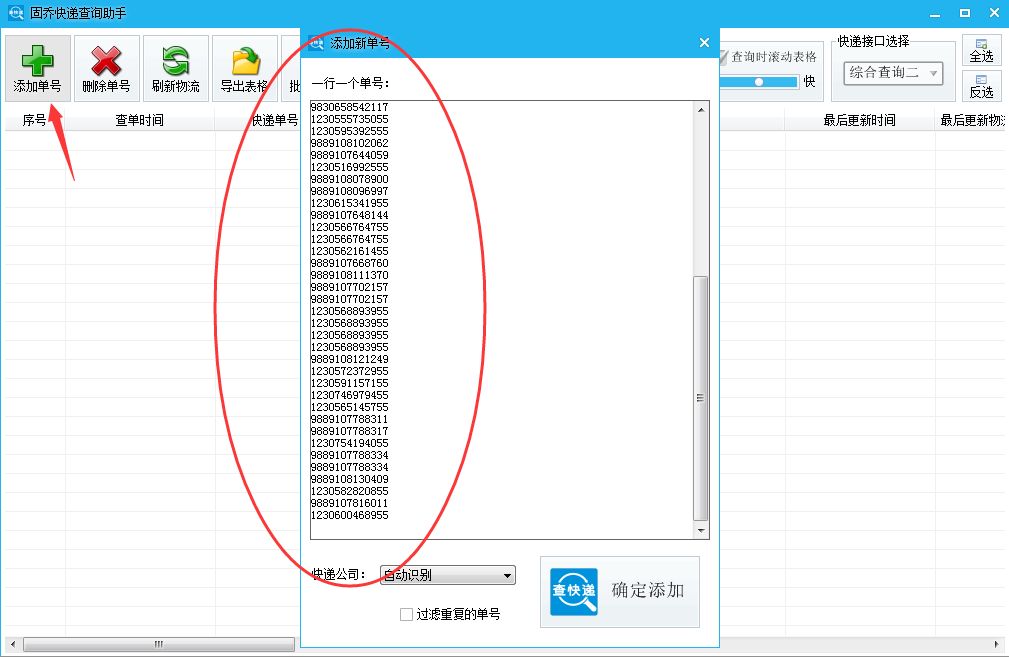Click the 反选 invert-selection icon
Viewport: 1009px width, 657px height.
[x=981, y=88]
